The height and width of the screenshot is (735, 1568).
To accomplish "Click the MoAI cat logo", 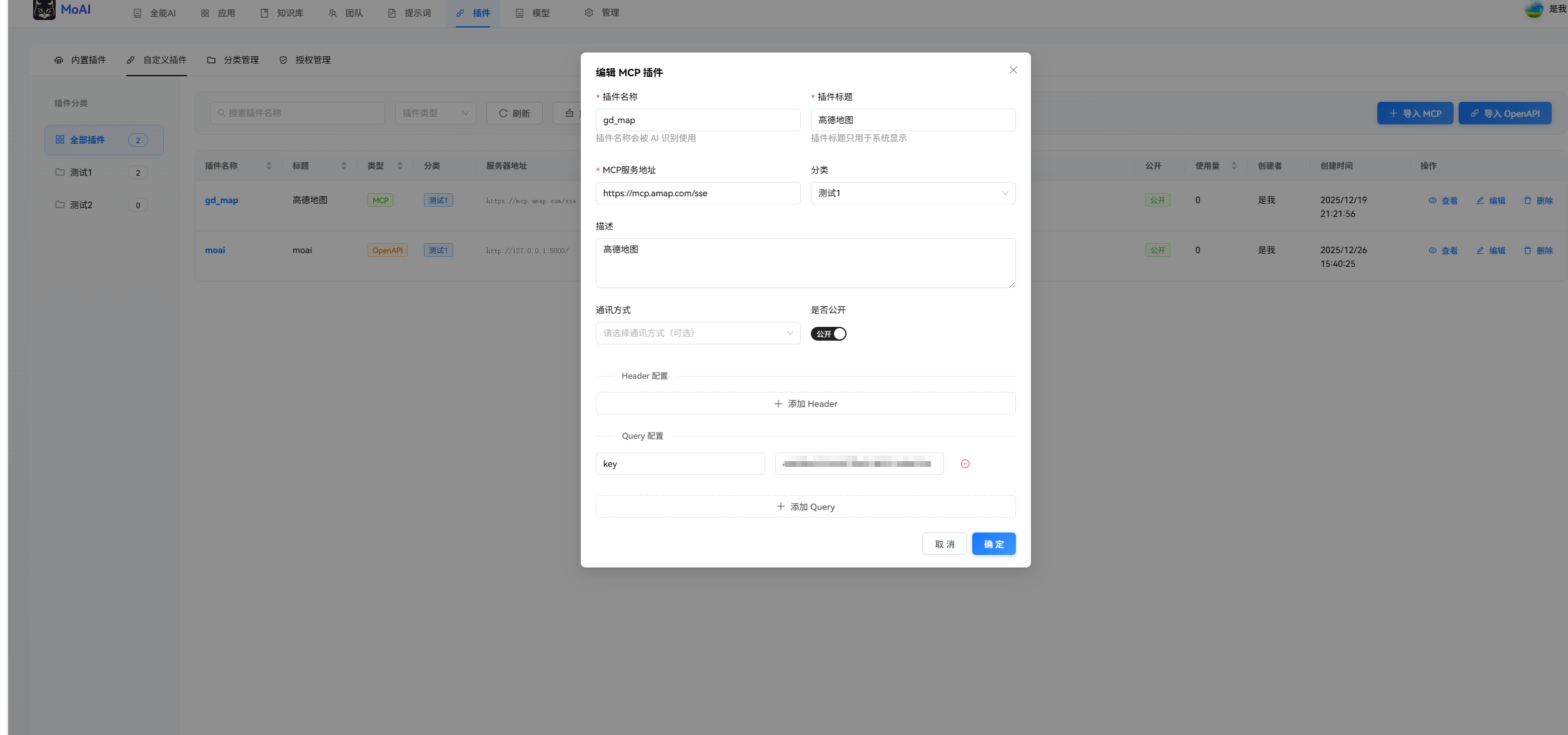I will coord(44,10).
